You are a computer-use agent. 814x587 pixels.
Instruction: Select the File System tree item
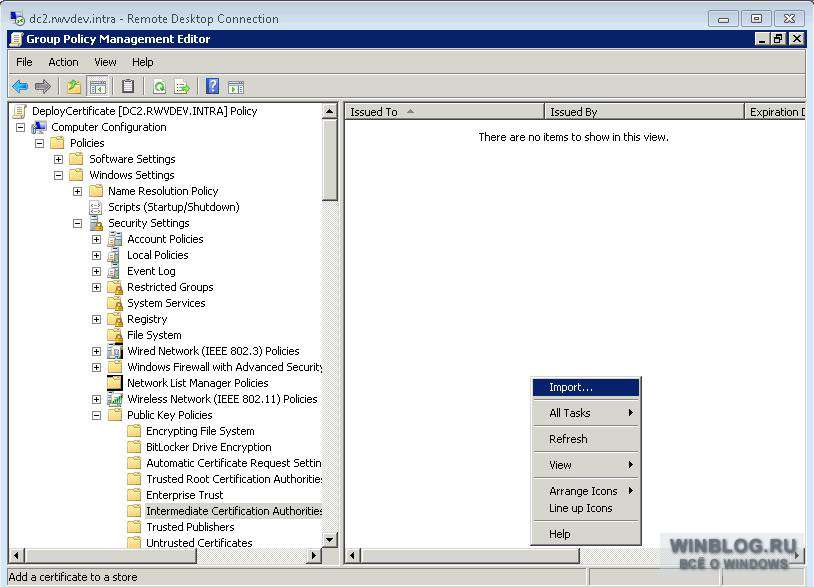(x=154, y=335)
